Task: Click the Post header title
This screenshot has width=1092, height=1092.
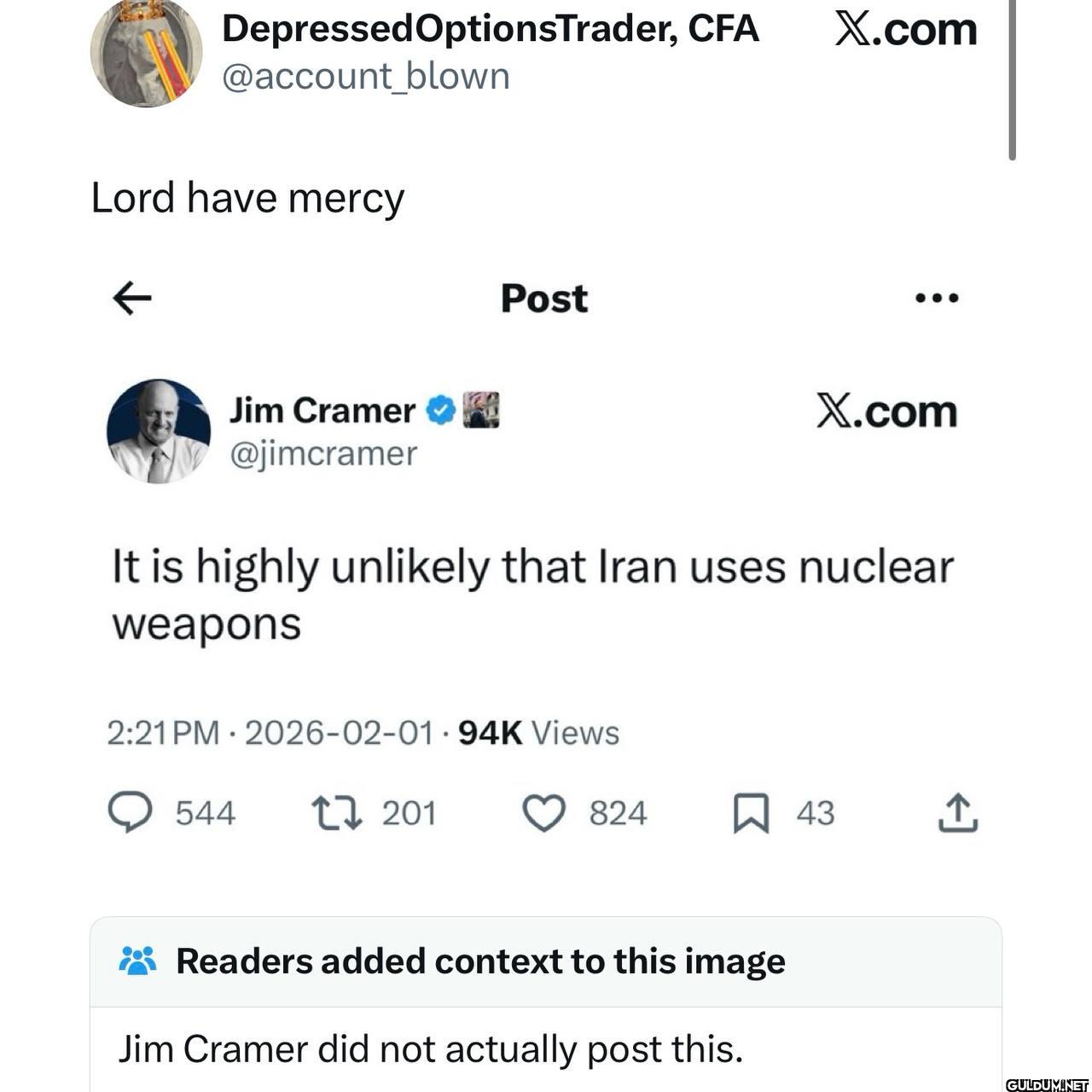Action: point(544,299)
